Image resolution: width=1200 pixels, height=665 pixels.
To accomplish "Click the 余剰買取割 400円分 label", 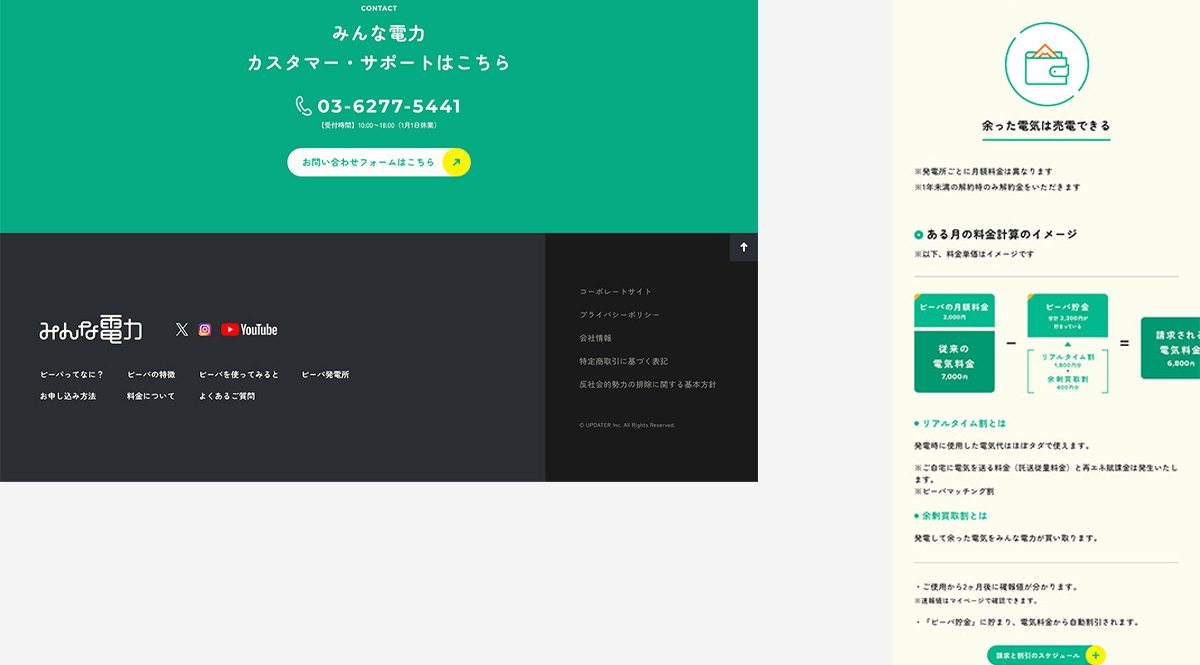I will [1067, 383].
